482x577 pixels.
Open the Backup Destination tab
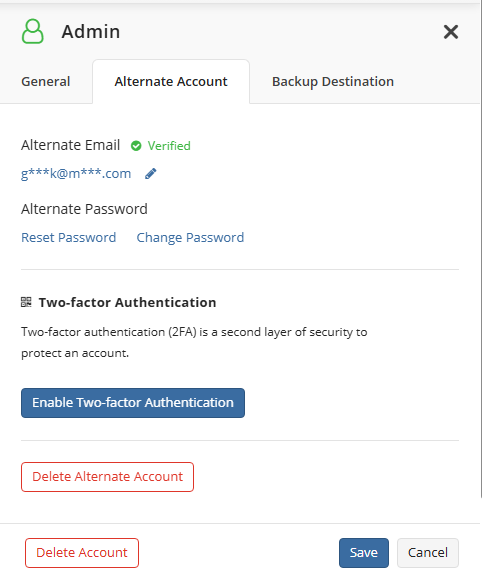(x=333, y=81)
